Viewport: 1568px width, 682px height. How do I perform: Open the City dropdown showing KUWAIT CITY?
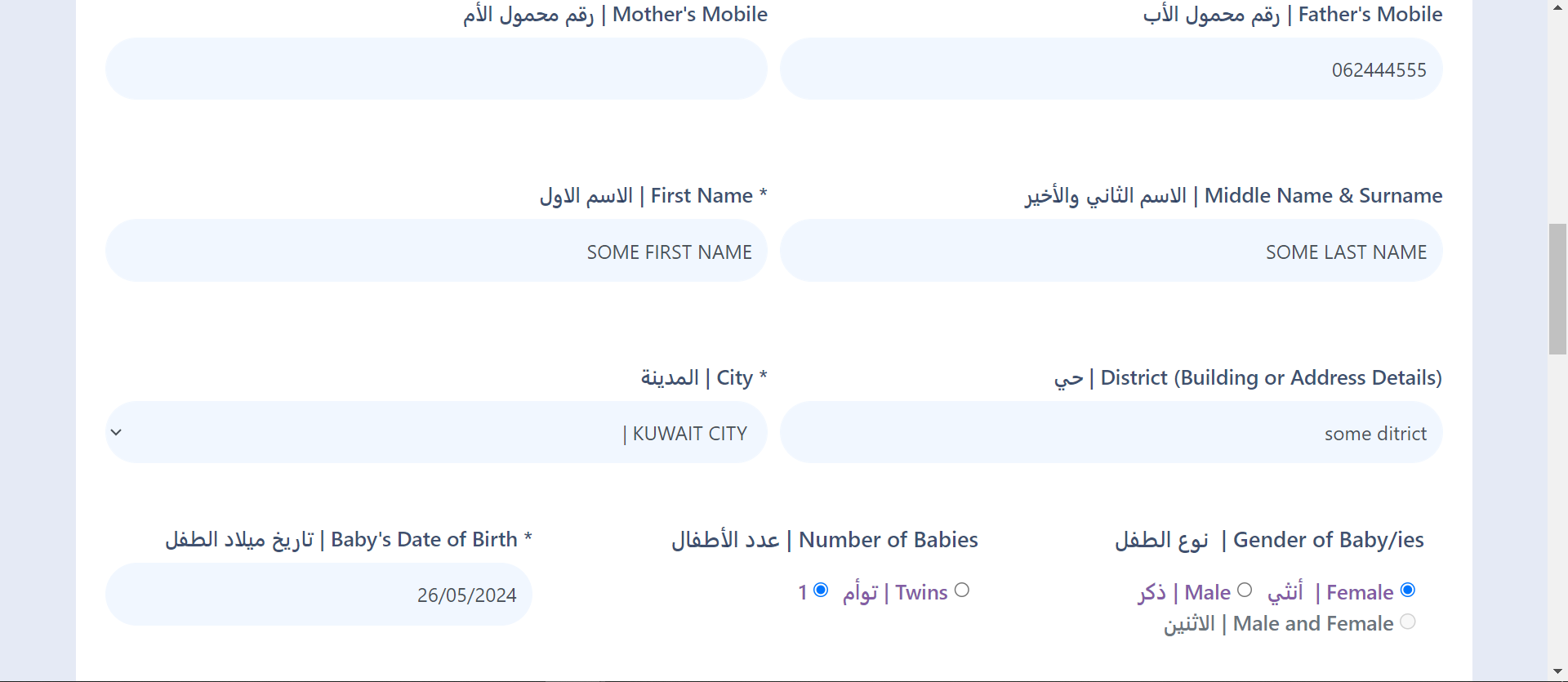click(x=436, y=433)
